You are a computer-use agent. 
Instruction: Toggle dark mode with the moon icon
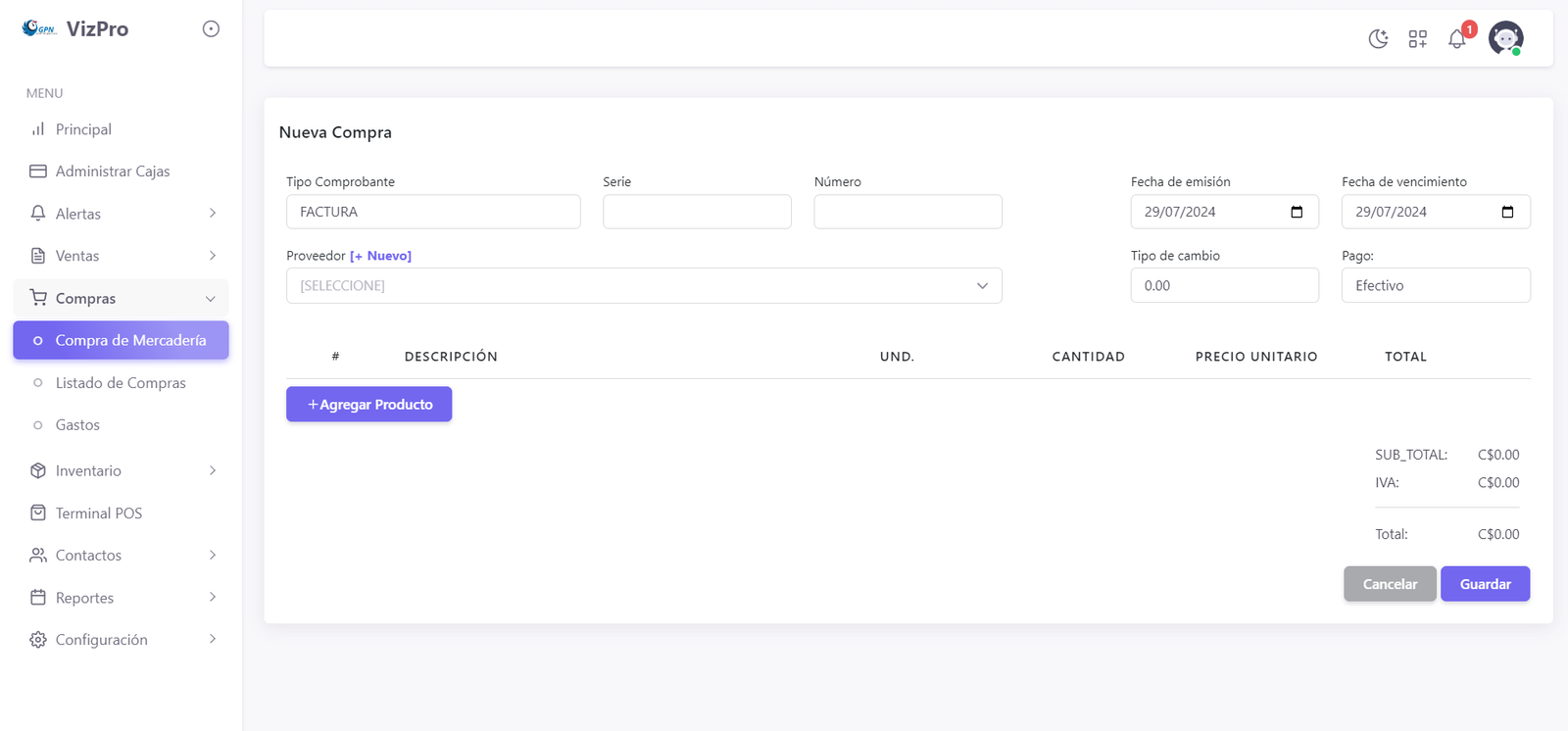pos(1378,39)
